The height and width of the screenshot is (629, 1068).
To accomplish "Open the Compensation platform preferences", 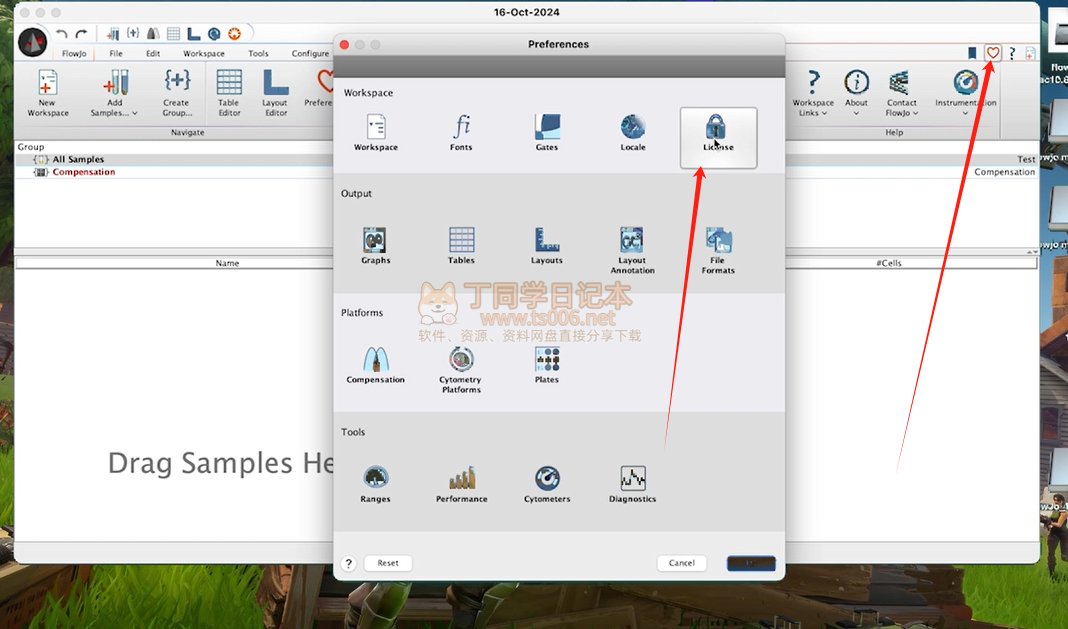I will [x=375, y=363].
